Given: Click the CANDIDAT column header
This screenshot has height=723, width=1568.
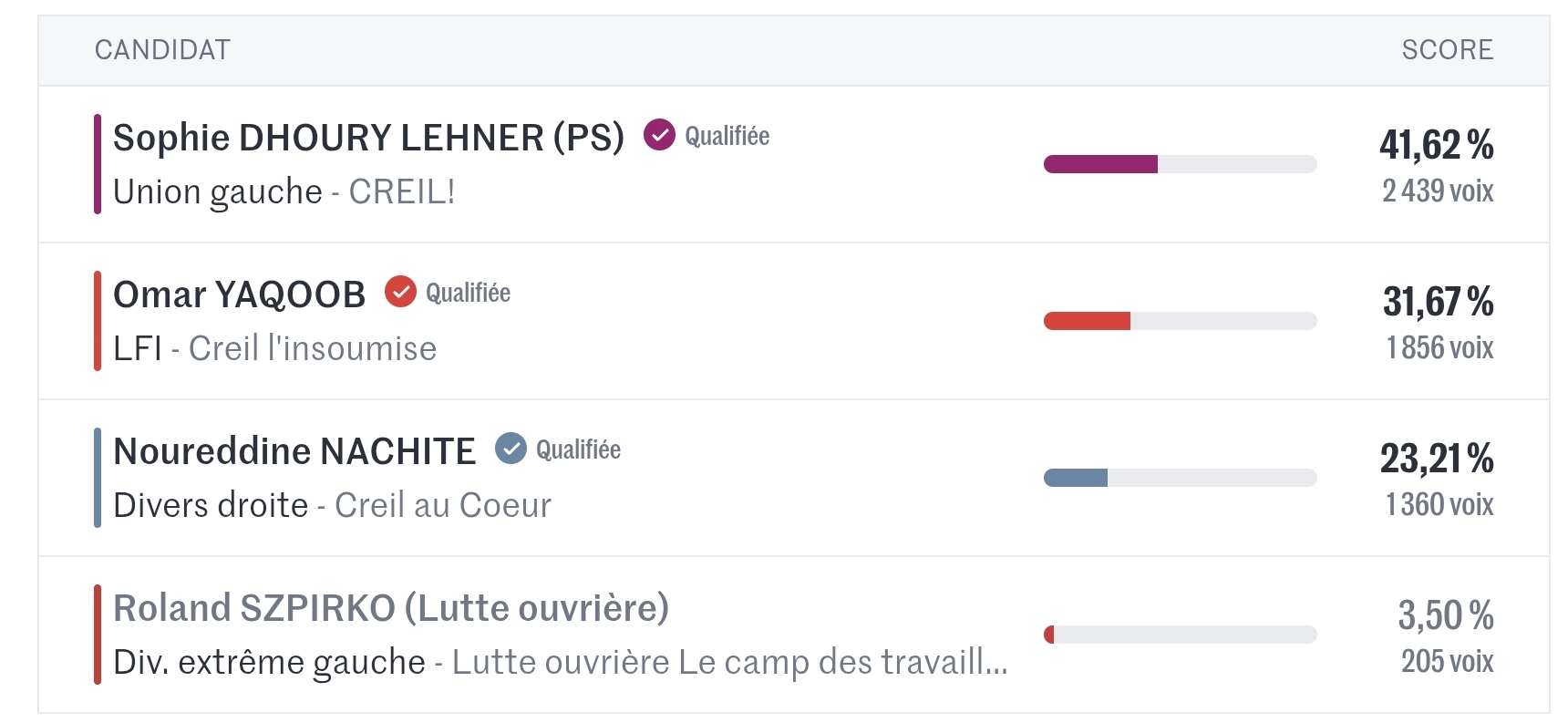Looking at the screenshot, I should pos(162,50).
